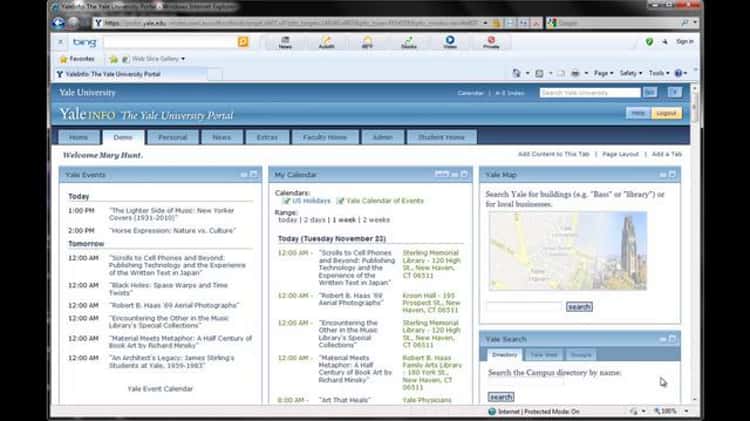The width and height of the screenshot is (750, 421).
Task: Click the green shield icon in Bing toolbar
Action: [x=649, y=42]
